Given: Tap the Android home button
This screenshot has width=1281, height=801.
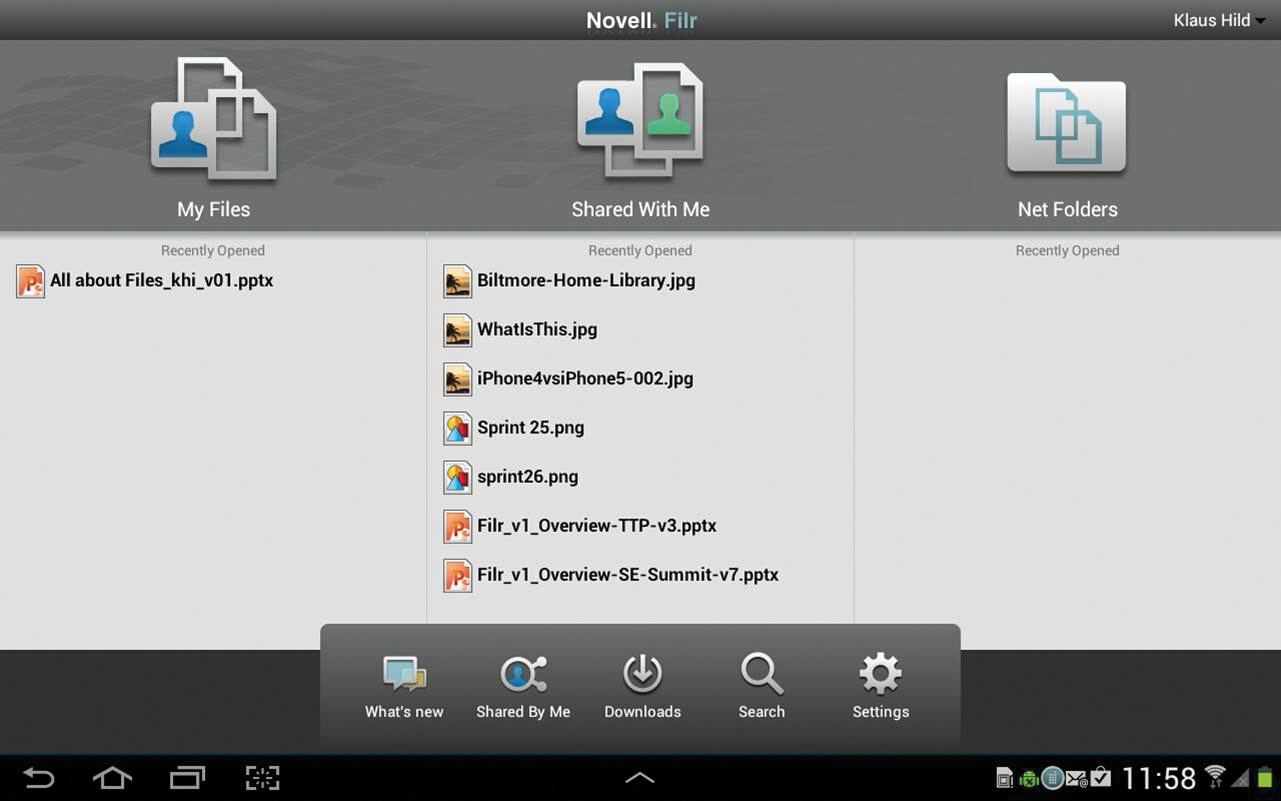Looking at the screenshot, I should pos(112,778).
